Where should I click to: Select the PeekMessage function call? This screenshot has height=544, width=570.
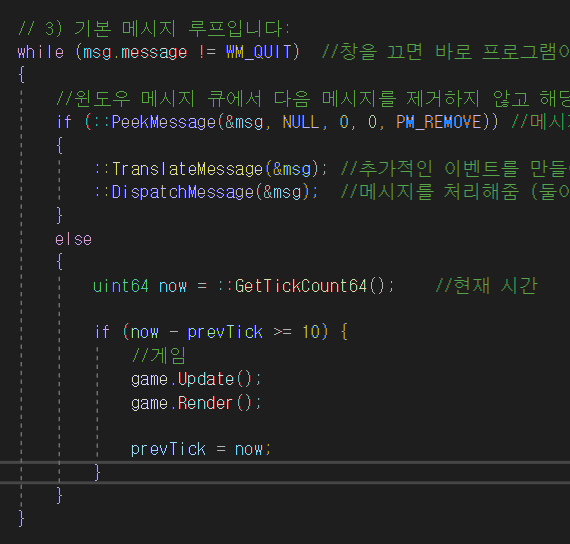pos(164,122)
